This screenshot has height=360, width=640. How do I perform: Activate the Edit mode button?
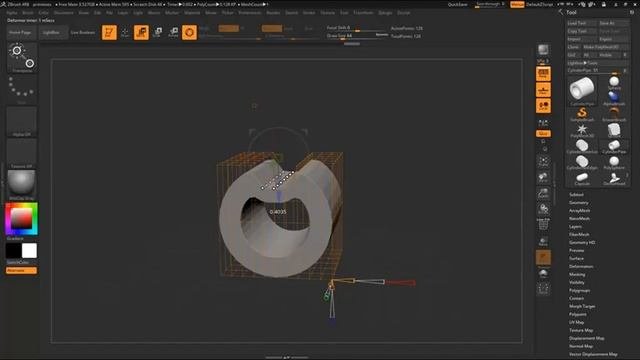tap(109, 32)
